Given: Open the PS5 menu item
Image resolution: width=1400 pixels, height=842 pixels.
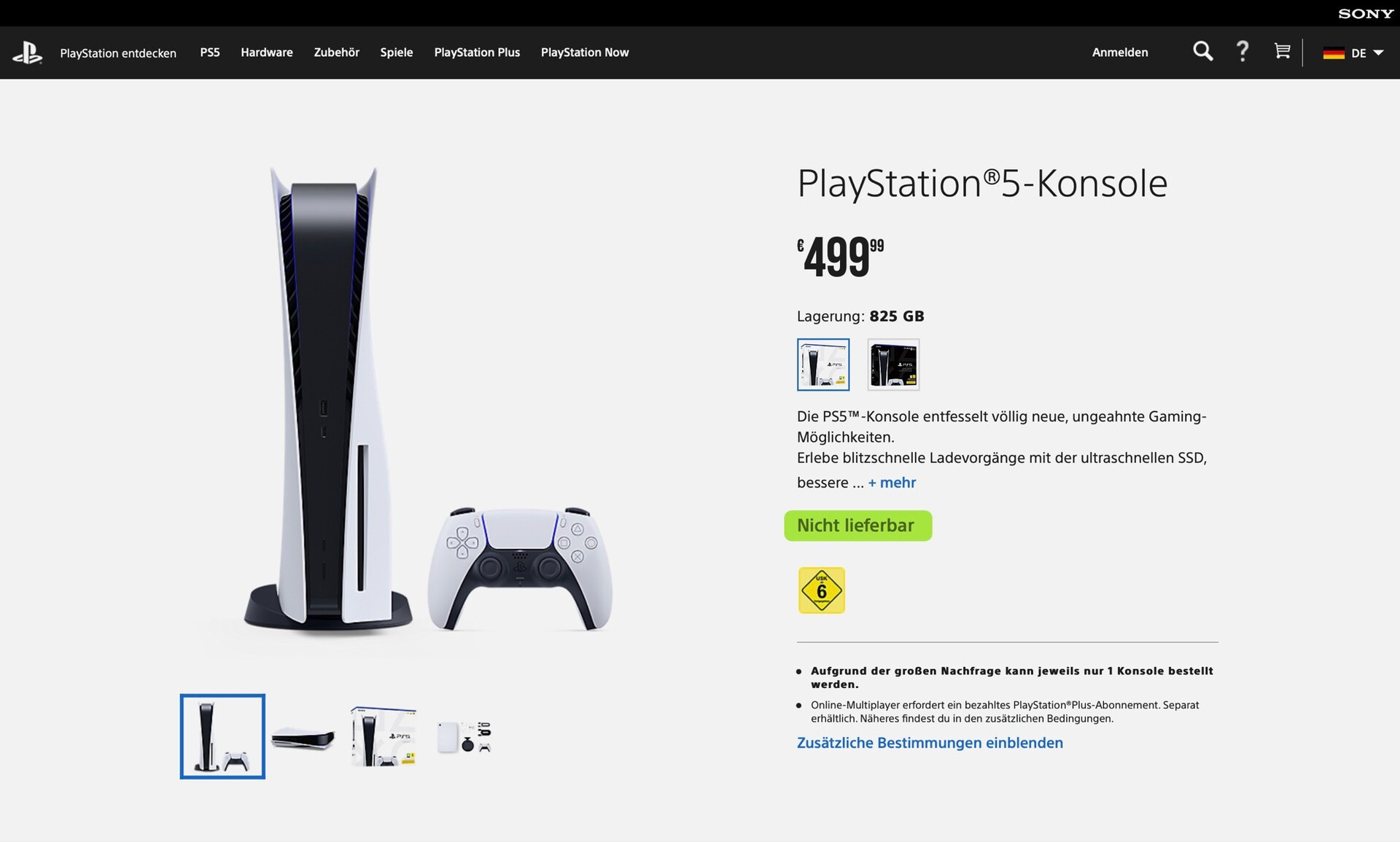Looking at the screenshot, I should (x=210, y=52).
